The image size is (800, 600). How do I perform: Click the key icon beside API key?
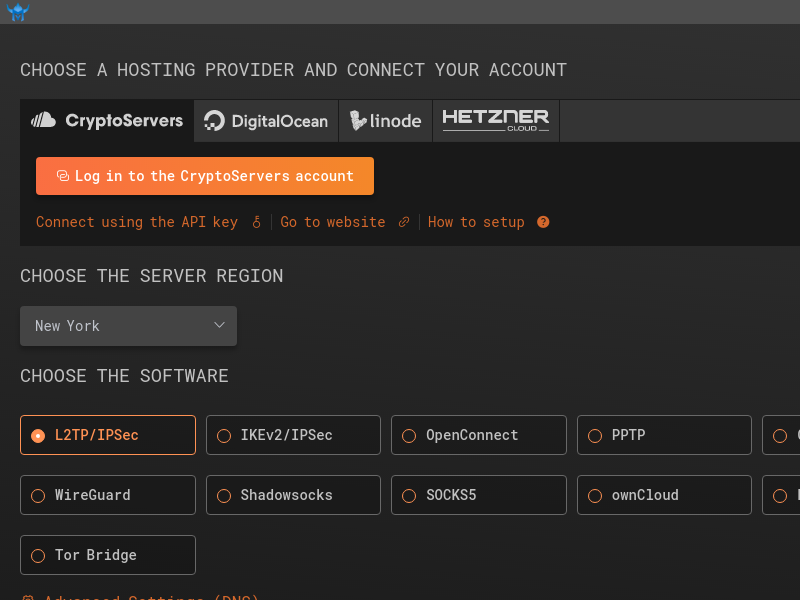click(x=256, y=222)
